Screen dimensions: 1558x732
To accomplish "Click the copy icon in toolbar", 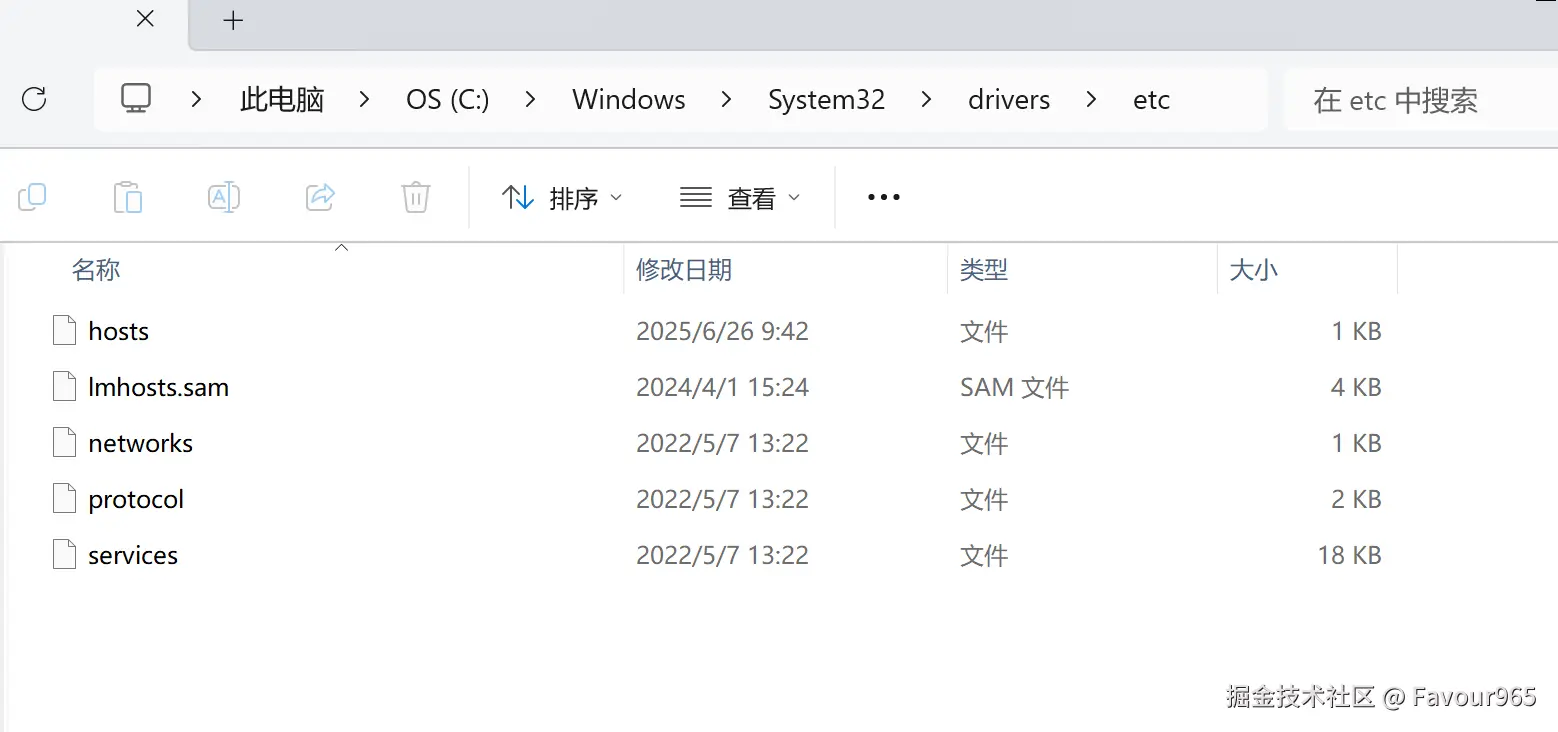I will (32, 197).
